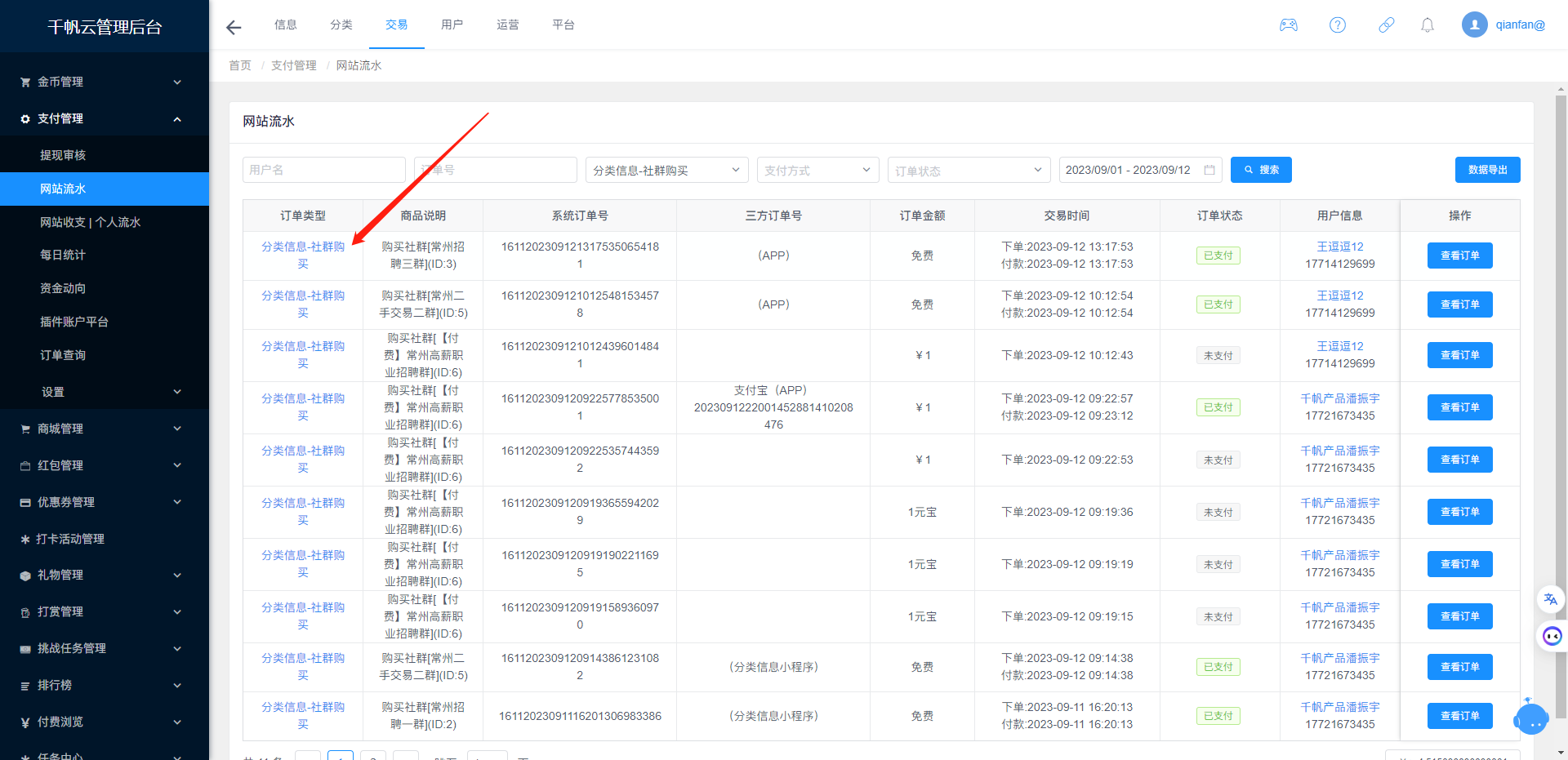
Task: Expand the 商城管理 menu chevron
Action: point(177,429)
